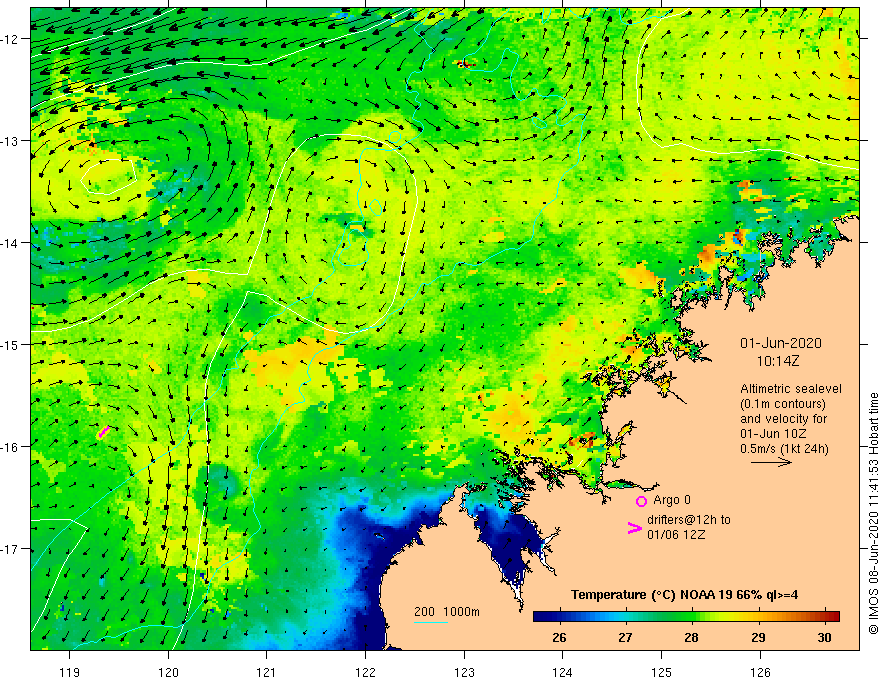Click the Argo 0 label

click(672, 500)
